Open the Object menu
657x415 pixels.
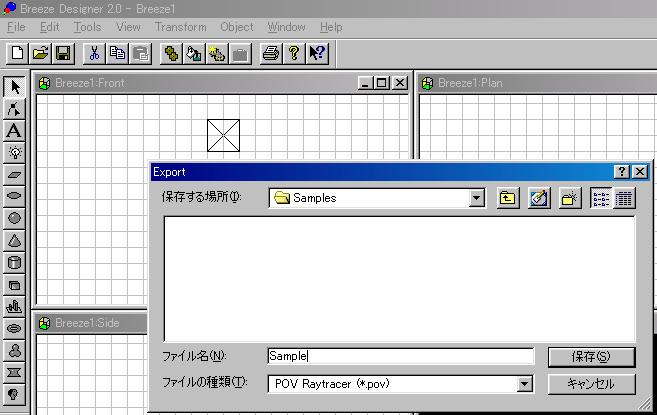pos(237,27)
